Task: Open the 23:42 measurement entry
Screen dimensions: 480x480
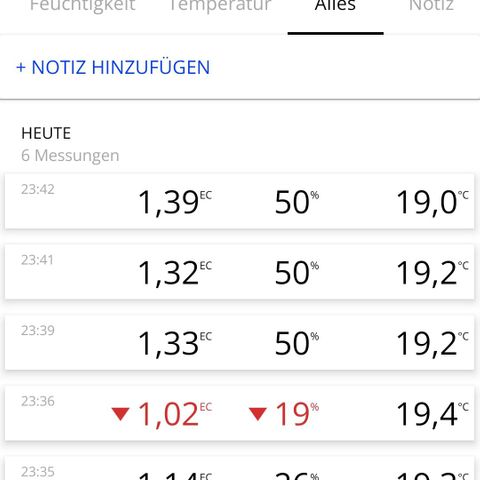Action: 239,201
